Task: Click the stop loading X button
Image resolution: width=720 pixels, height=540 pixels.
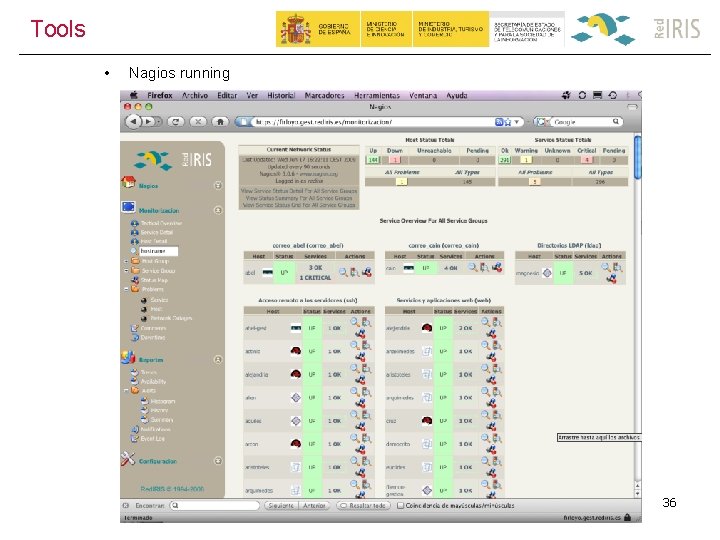Action: (198, 122)
